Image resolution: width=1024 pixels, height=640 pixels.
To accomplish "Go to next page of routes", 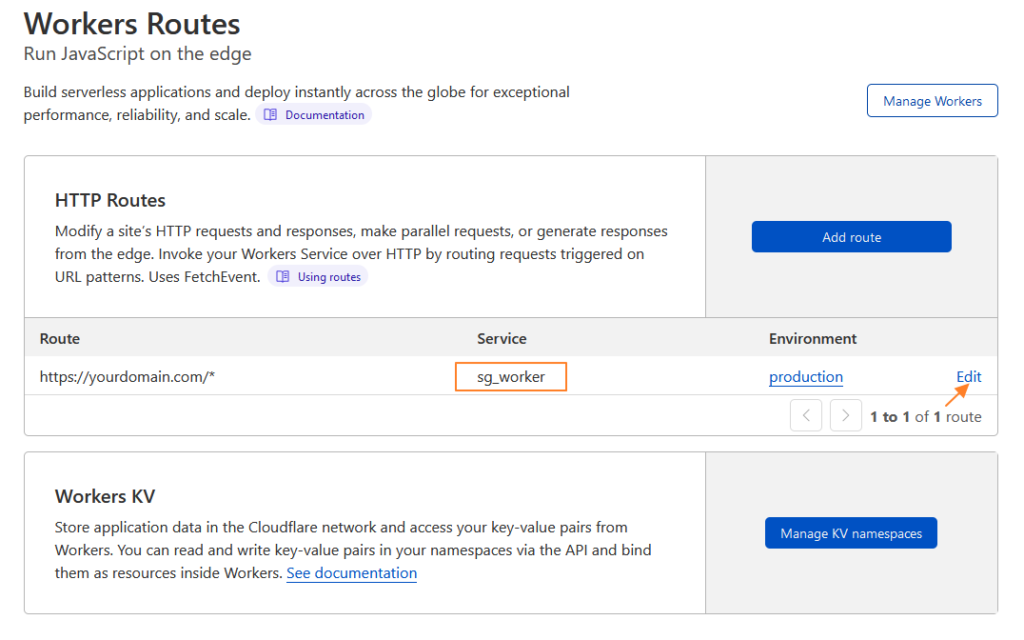I will (846, 416).
